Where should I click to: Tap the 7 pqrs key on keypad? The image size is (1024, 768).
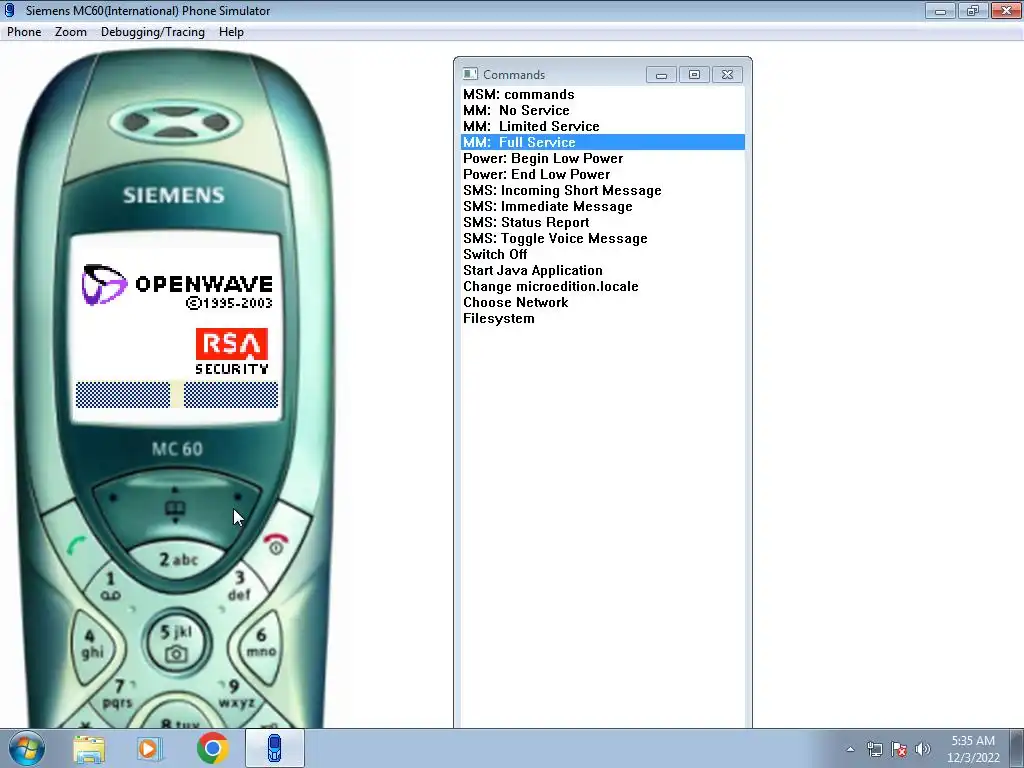(x=119, y=694)
